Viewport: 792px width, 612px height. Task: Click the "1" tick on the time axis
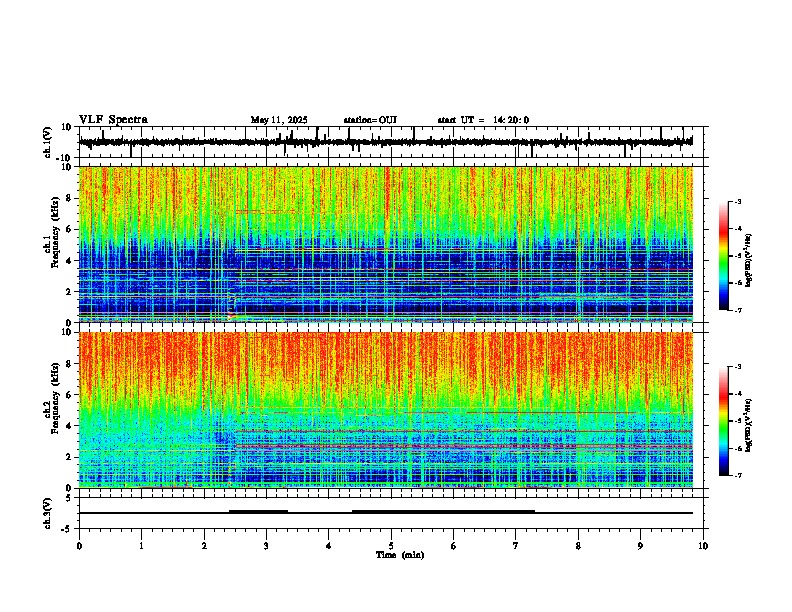[x=141, y=546]
